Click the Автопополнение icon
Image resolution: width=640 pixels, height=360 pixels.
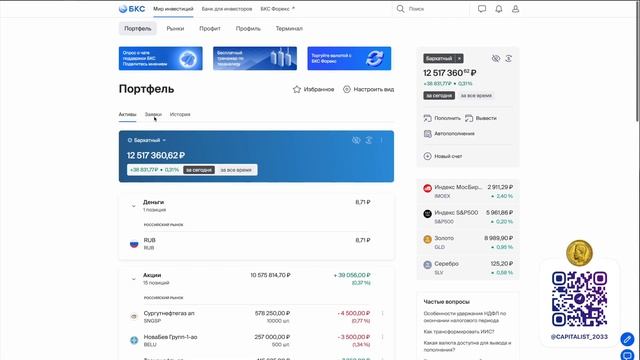point(427,133)
